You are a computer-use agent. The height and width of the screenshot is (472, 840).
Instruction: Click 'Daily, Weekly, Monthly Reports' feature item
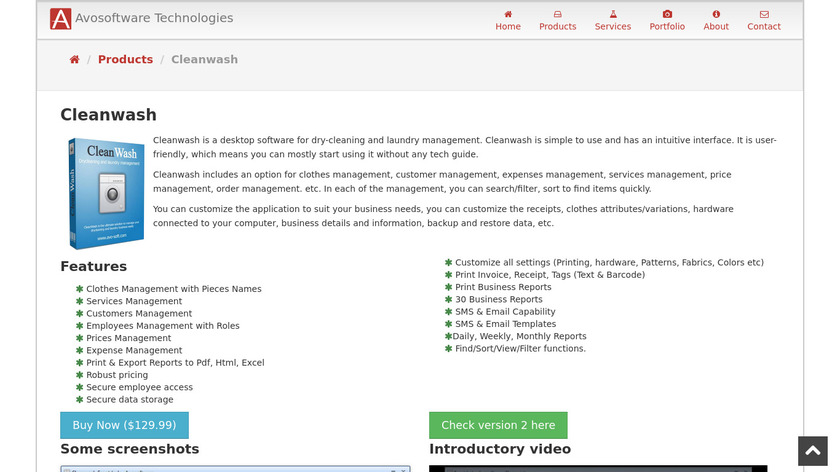[x=519, y=336]
